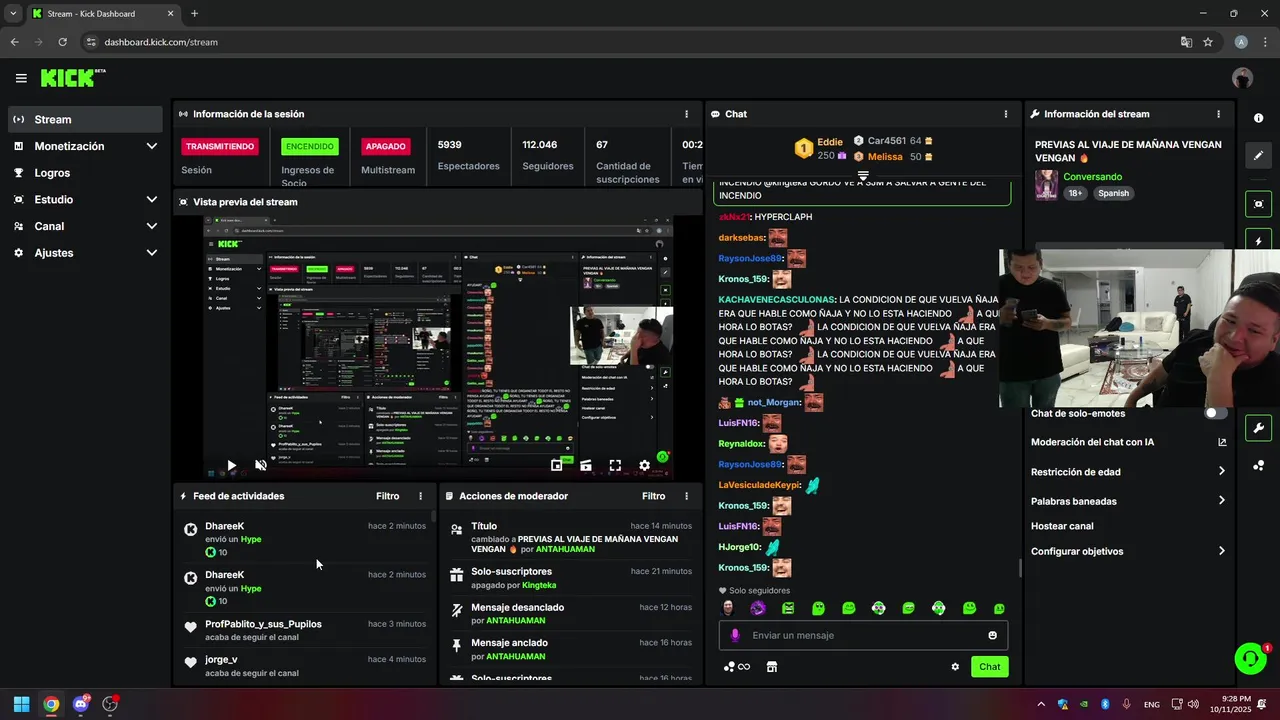Click the stream category thumbnail image
The width and height of the screenshot is (1280, 720).
pos(1046,185)
